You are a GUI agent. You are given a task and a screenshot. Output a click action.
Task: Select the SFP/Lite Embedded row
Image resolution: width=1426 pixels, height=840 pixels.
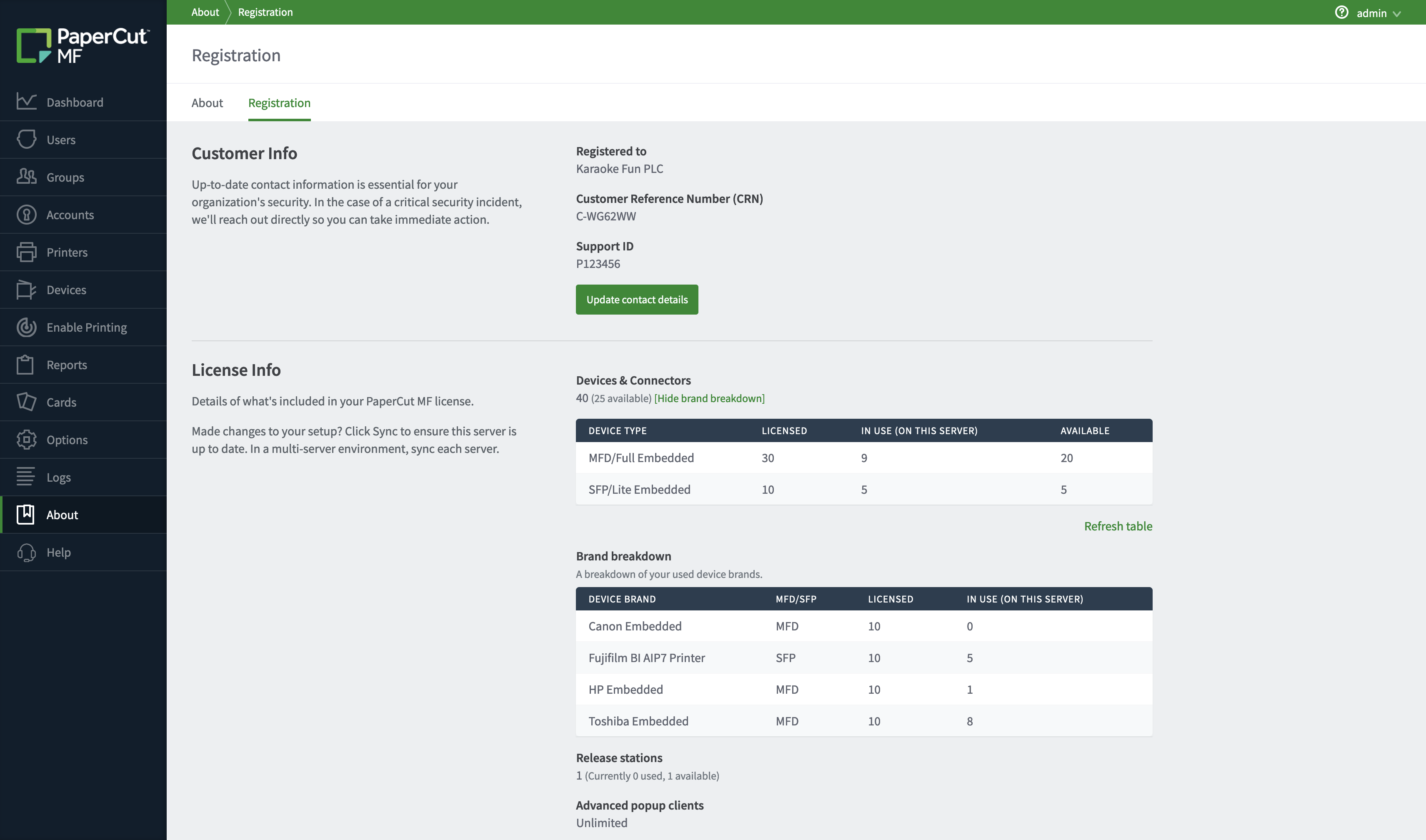point(864,489)
